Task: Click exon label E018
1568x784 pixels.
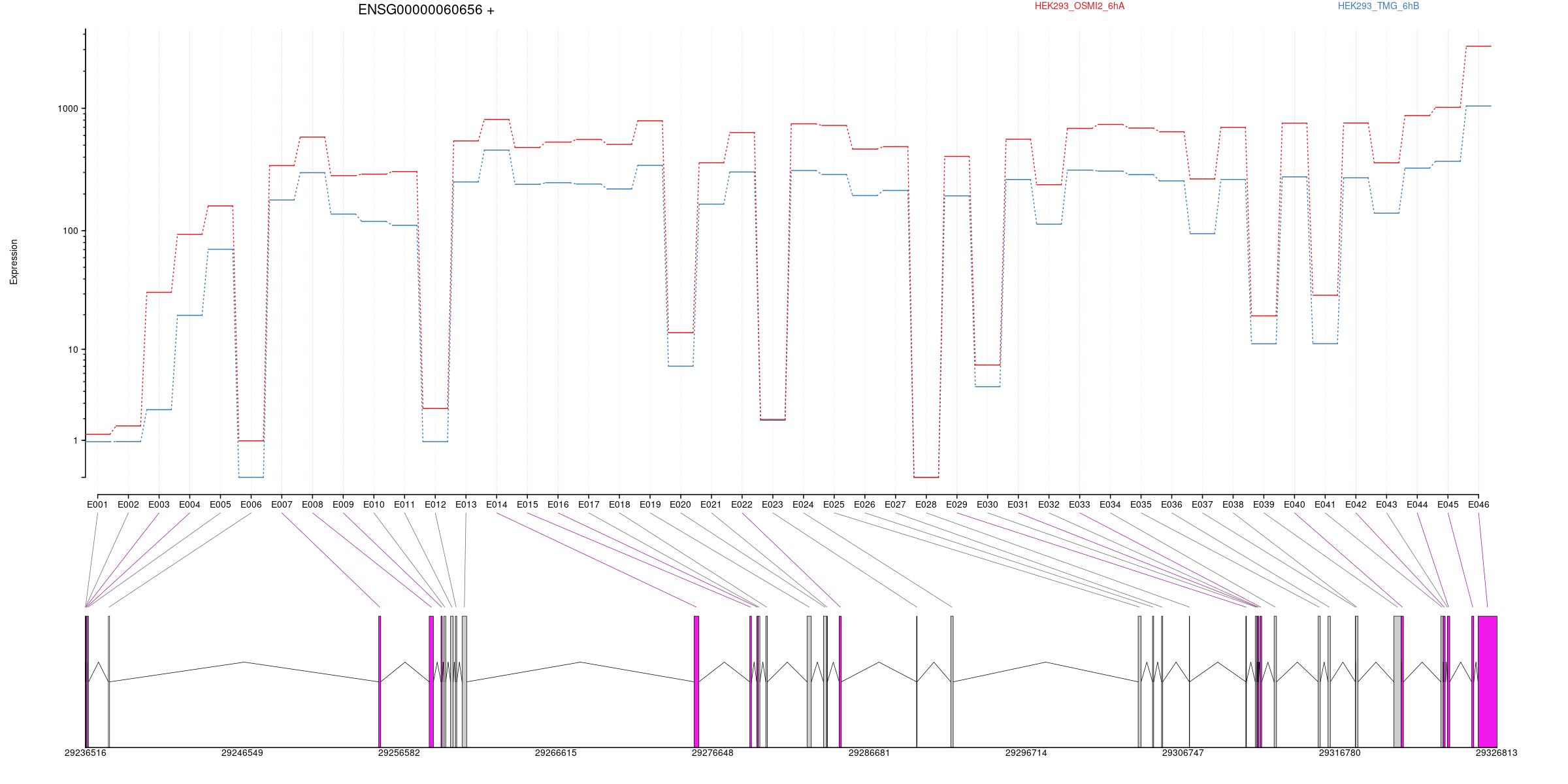Action: pos(619,504)
